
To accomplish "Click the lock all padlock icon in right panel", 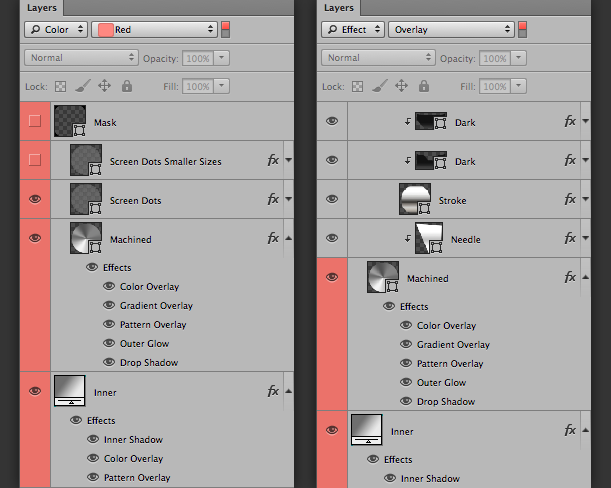I will [x=424, y=86].
